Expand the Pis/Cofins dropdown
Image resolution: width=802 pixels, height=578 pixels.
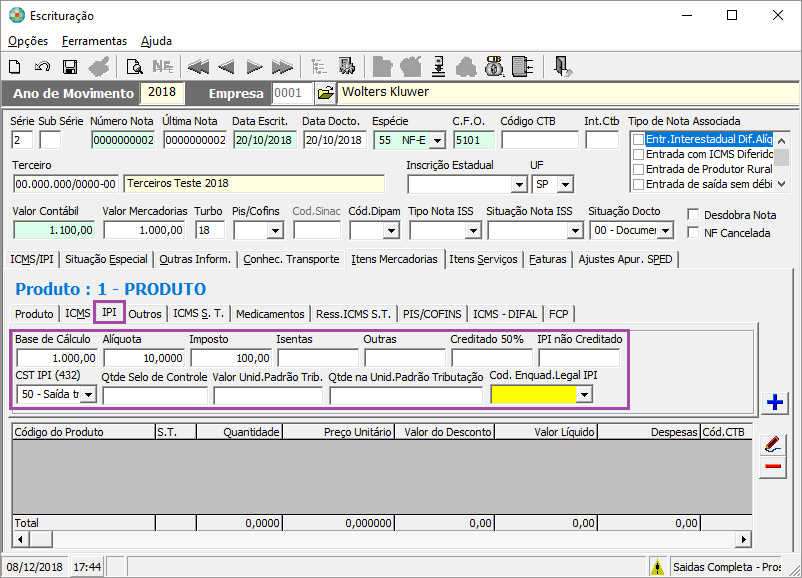(275, 231)
